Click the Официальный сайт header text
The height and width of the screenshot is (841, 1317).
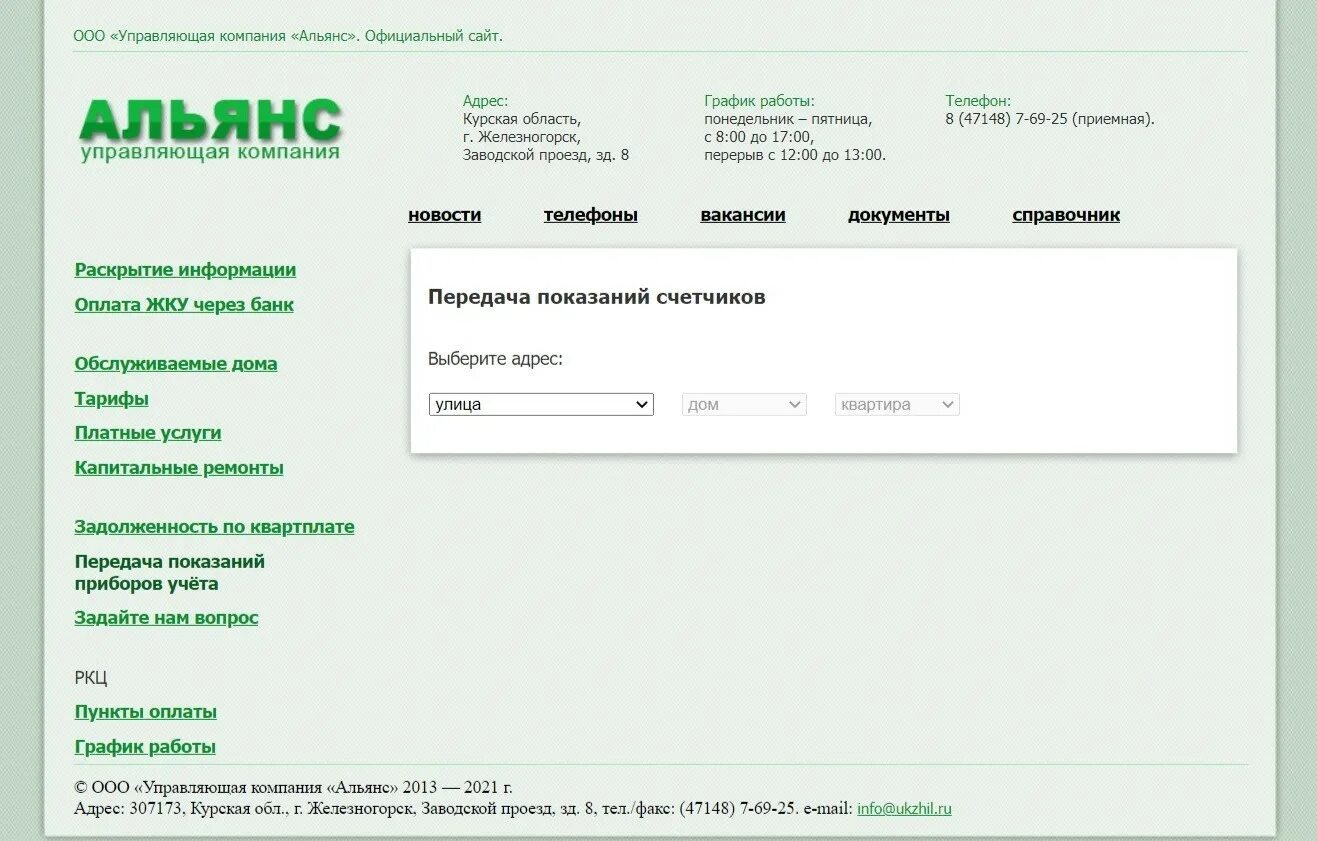tap(434, 36)
